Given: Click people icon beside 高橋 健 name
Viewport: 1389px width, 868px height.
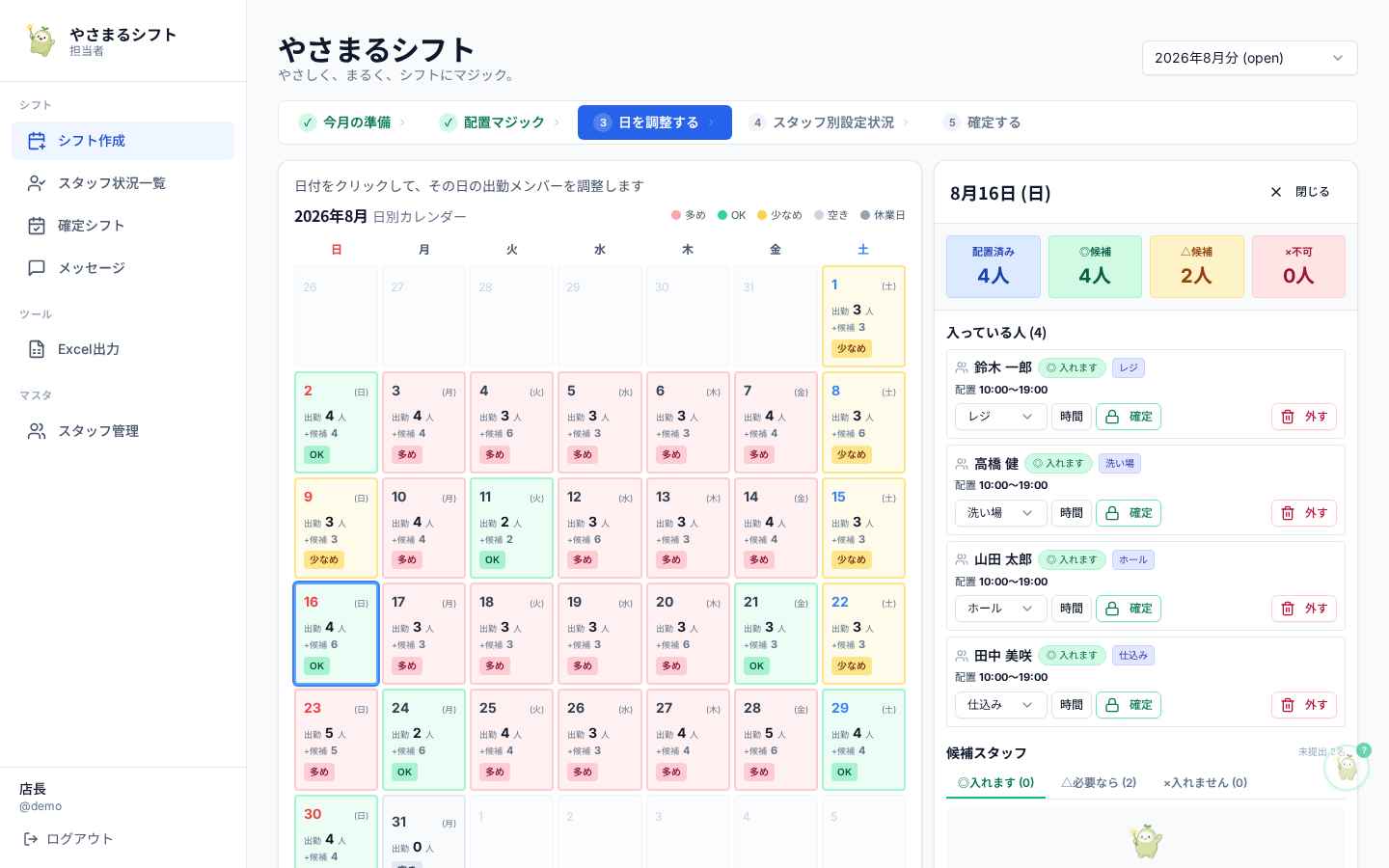Looking at the screenshot, I should tap(962, 464).
